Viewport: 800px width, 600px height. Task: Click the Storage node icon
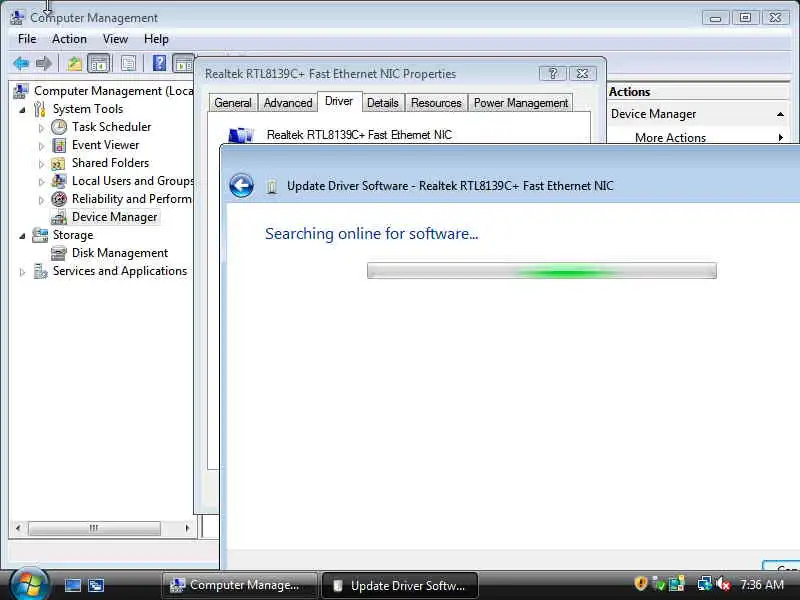(x=40, y=235)
